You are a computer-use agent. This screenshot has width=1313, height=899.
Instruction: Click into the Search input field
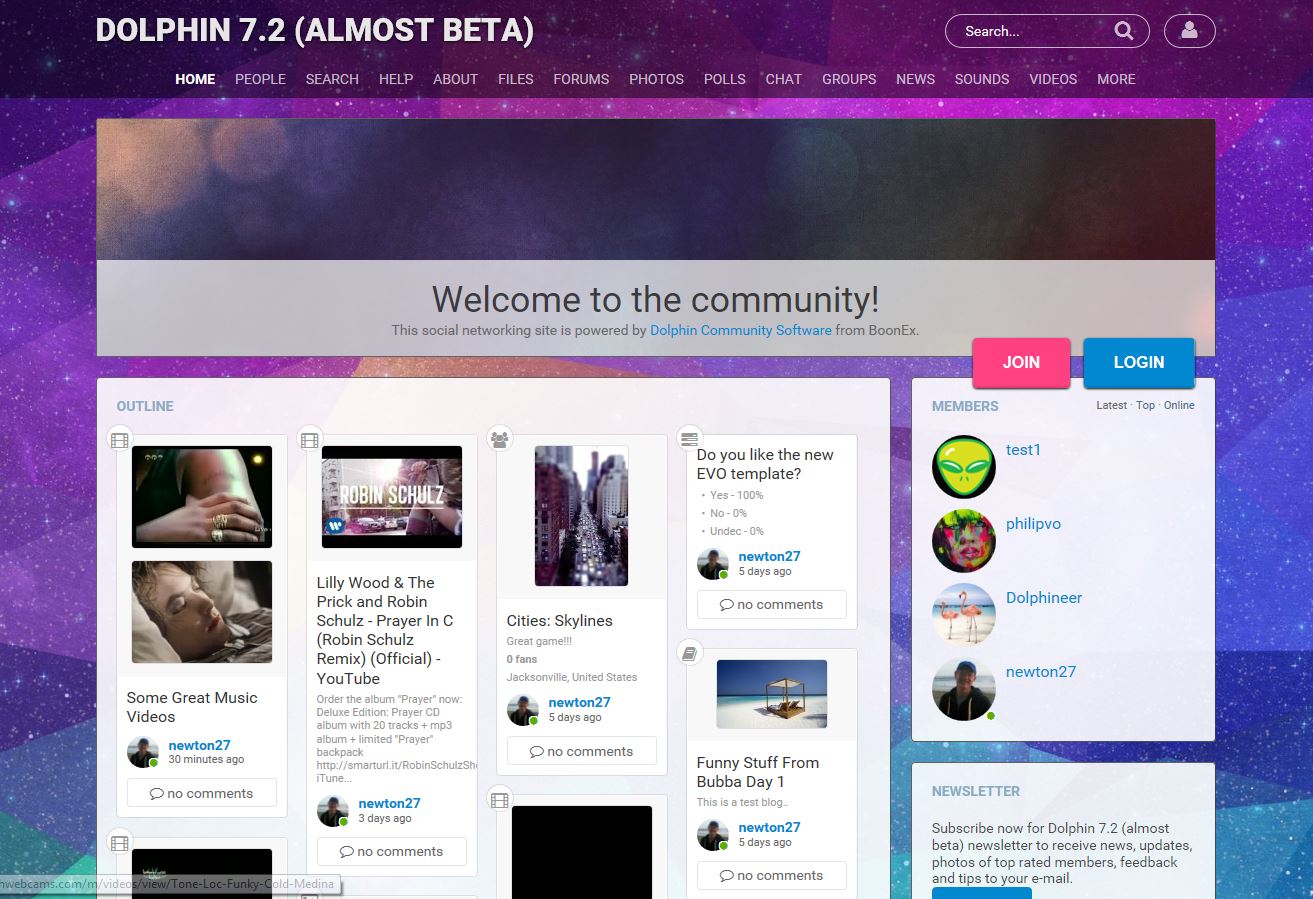pyautogui.click(x=1030, y=31)
